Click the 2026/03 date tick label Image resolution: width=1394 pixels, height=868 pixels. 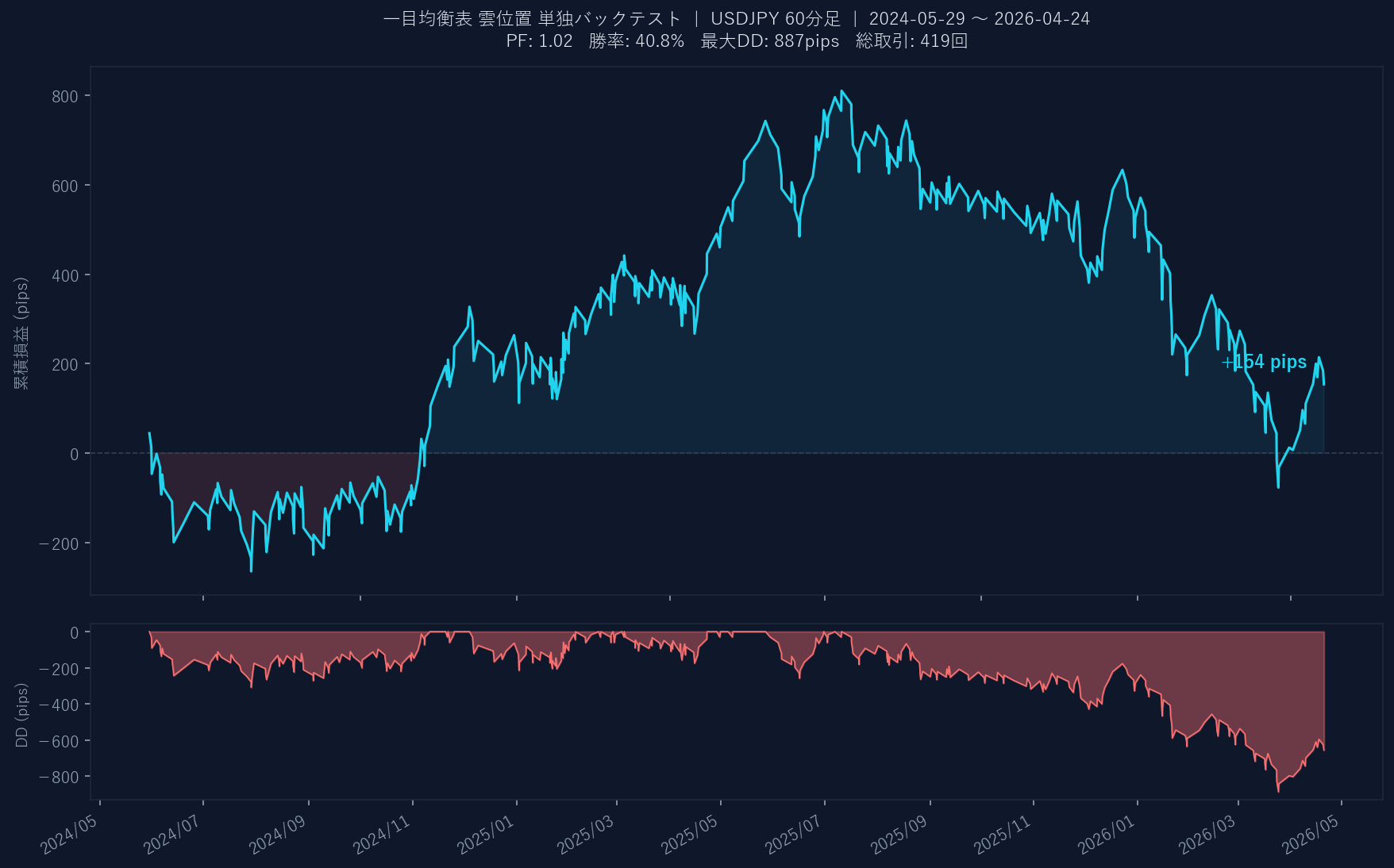click(1207, 835)
